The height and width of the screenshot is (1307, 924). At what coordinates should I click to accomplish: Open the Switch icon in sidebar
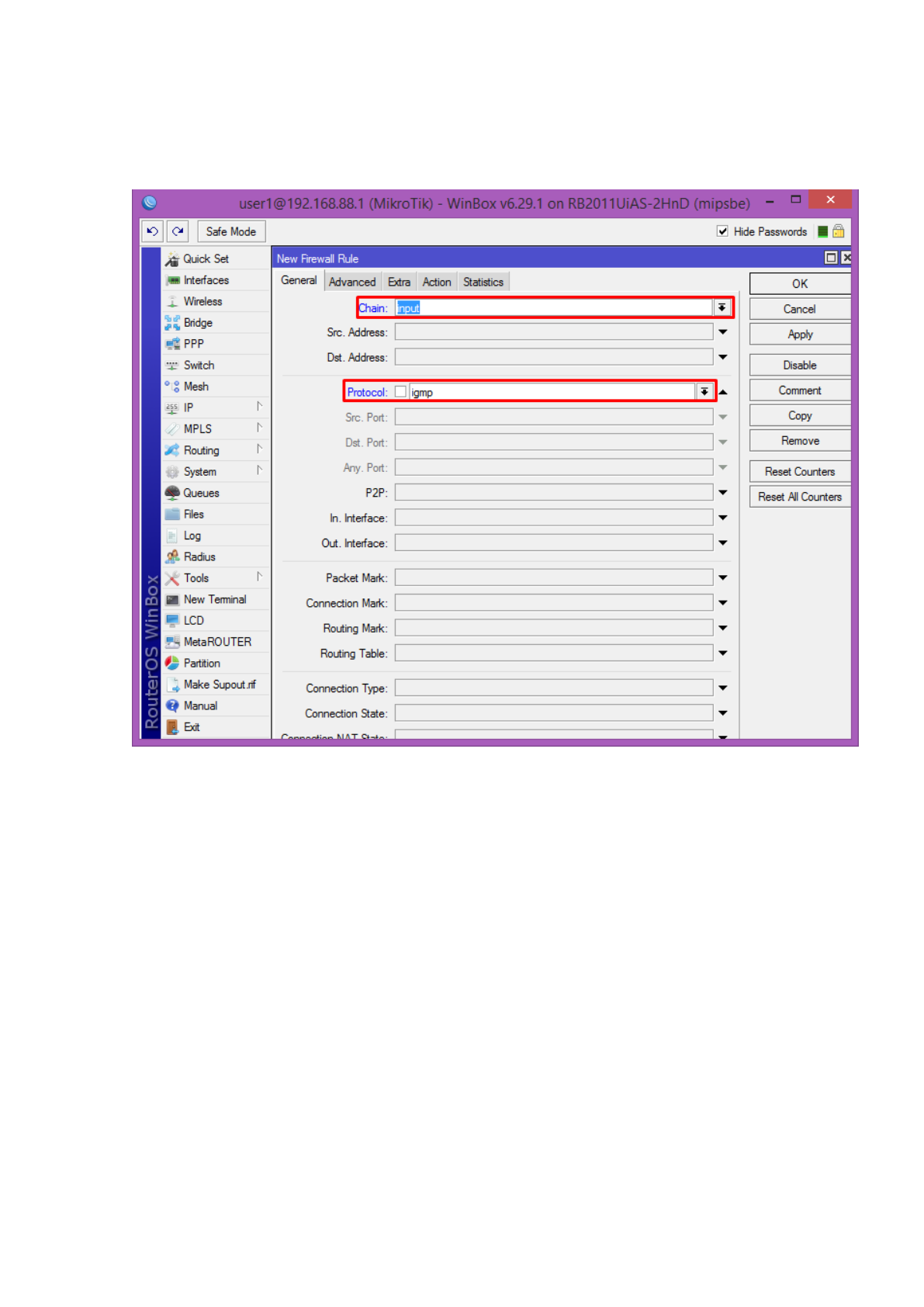click(x=172, y=366)
